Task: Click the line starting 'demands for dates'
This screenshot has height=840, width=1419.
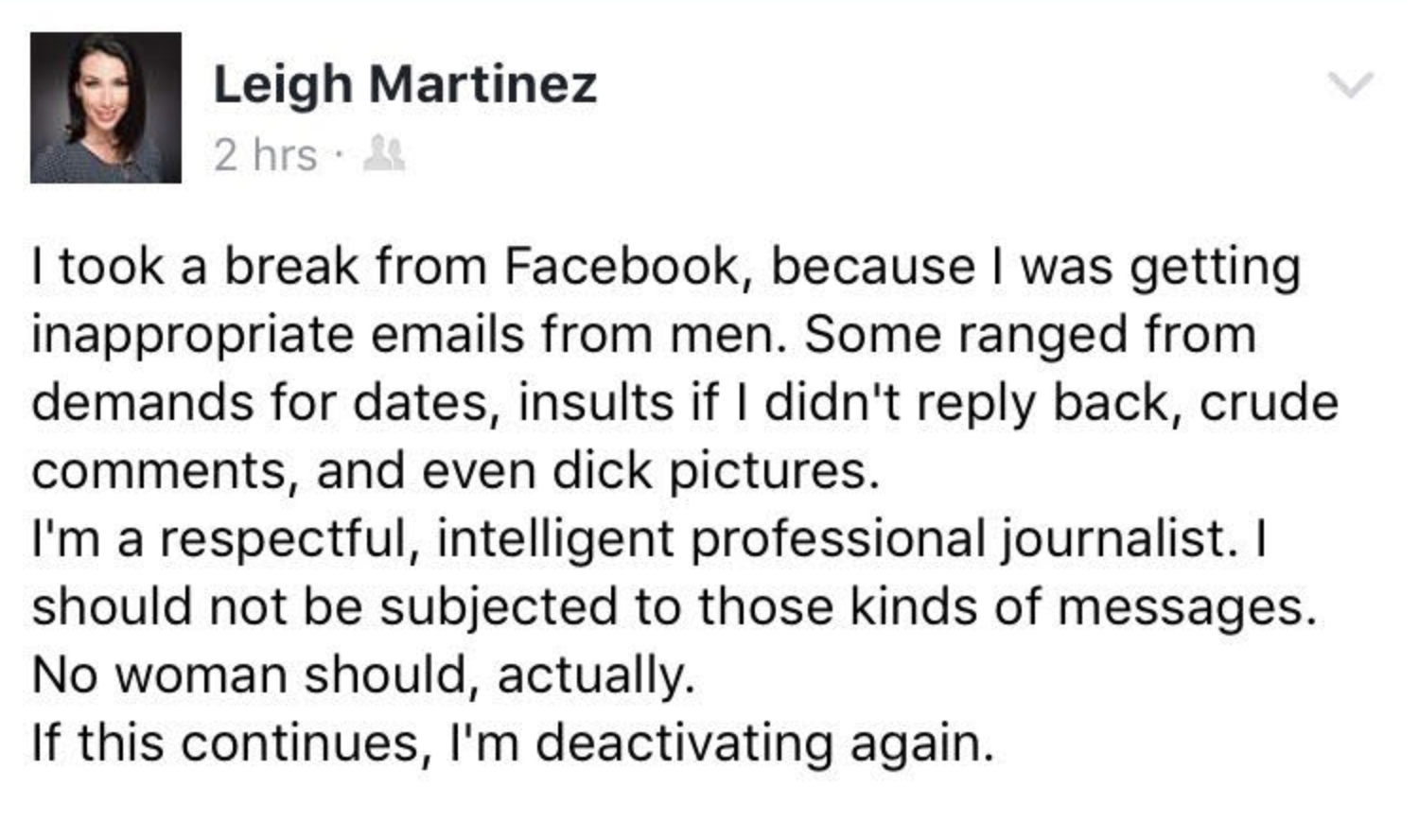Action: point(685,403)
